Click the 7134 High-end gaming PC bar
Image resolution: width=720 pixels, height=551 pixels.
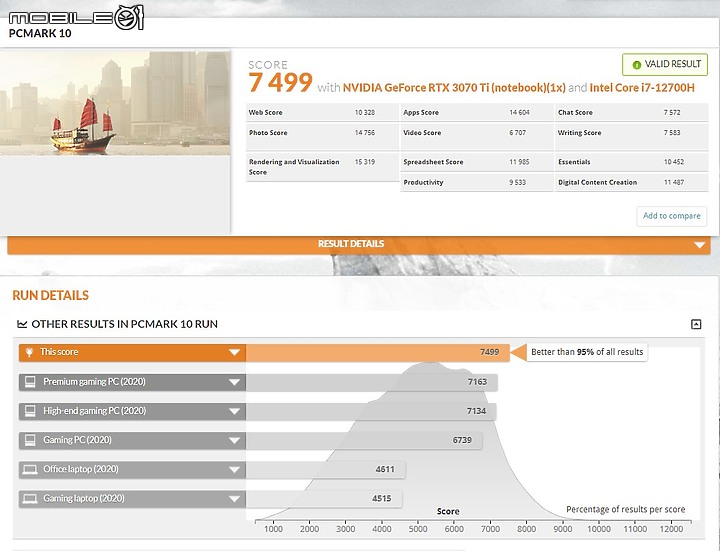[371, 411]
